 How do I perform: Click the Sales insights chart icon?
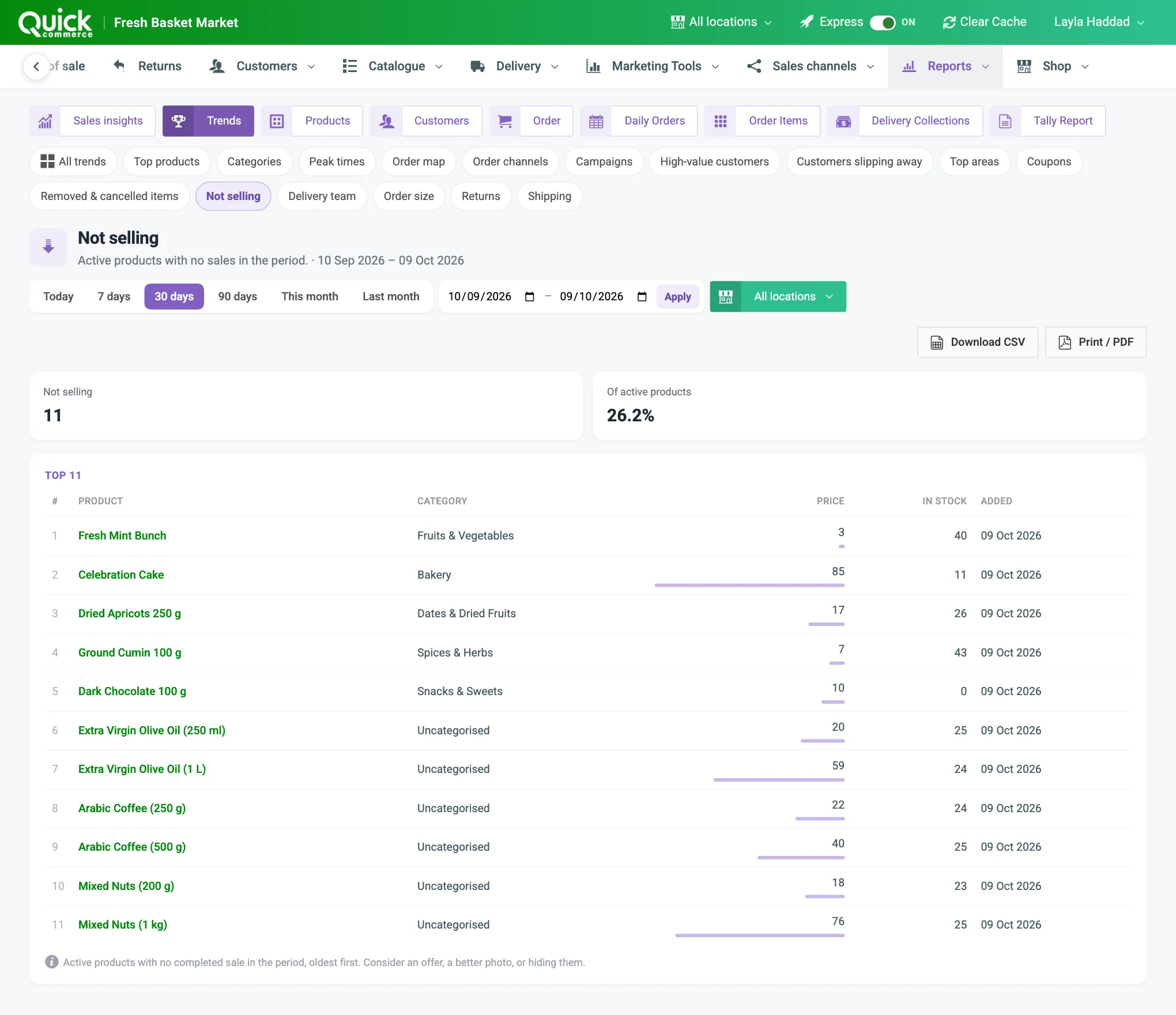coord(45,121)
